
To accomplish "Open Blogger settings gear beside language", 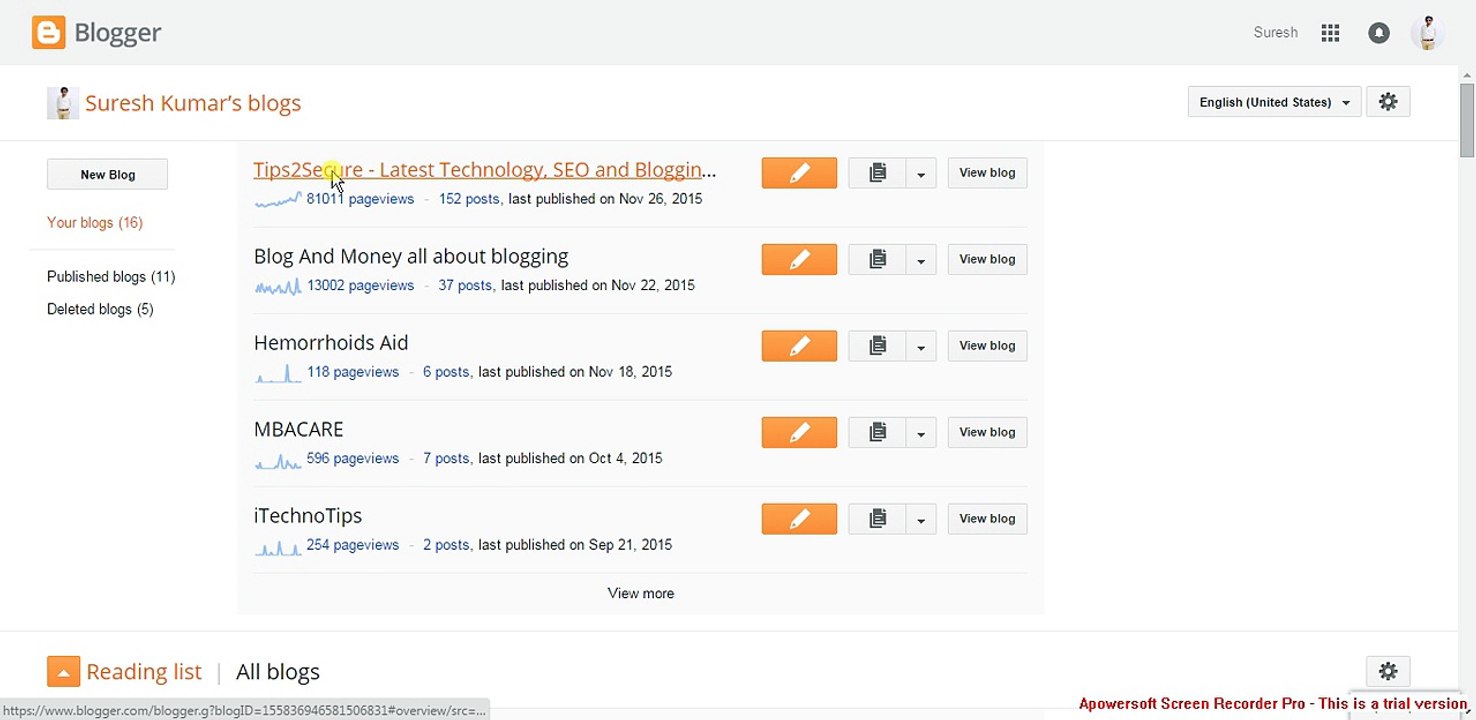I will 1388,102.
